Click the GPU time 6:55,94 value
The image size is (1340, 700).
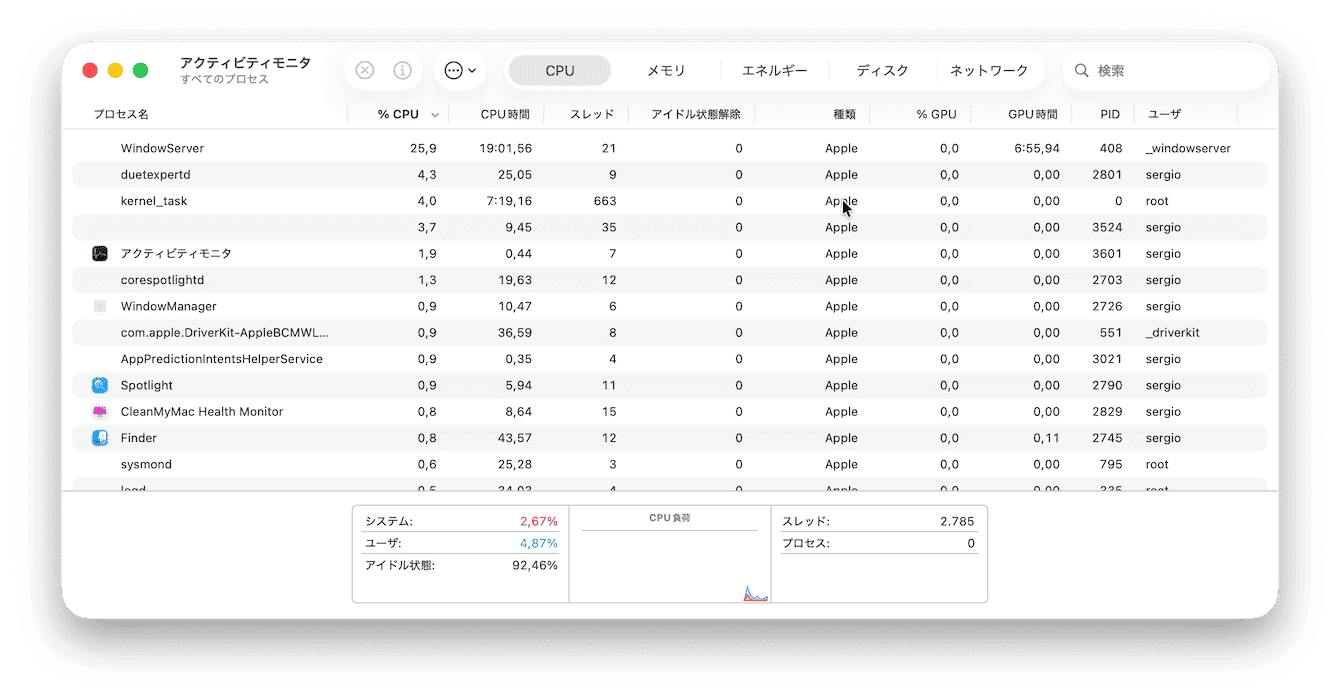click(x=1037, y=148)
